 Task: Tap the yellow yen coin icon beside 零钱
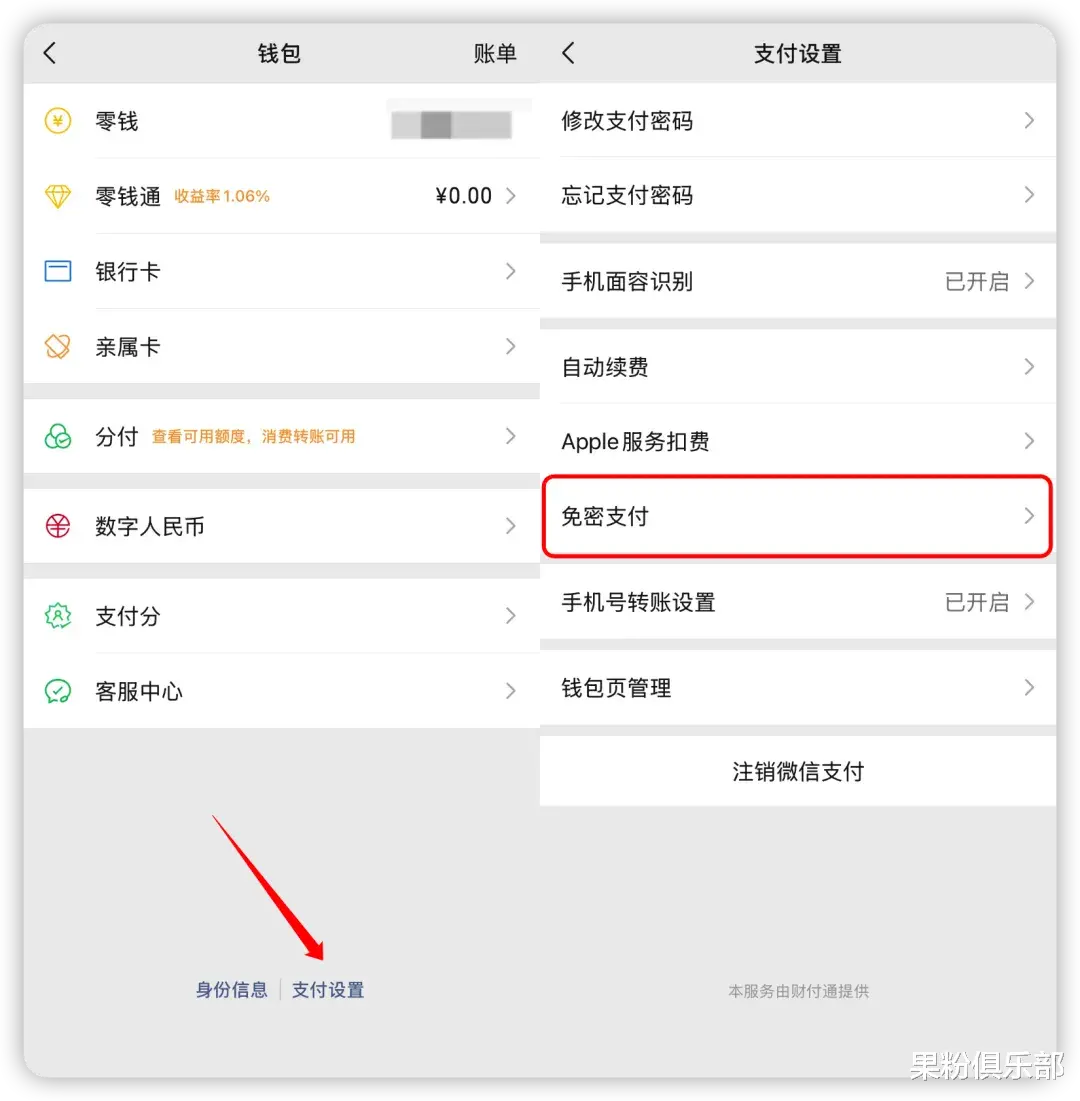tap(58, 121)
